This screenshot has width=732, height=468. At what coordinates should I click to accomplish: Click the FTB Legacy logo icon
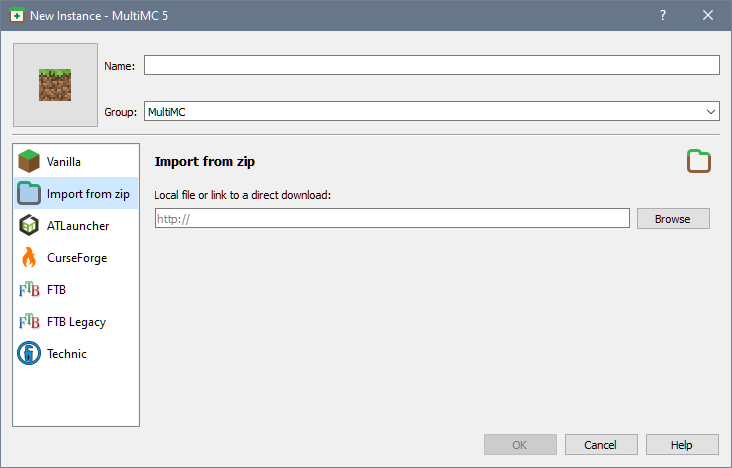[29, 321]
